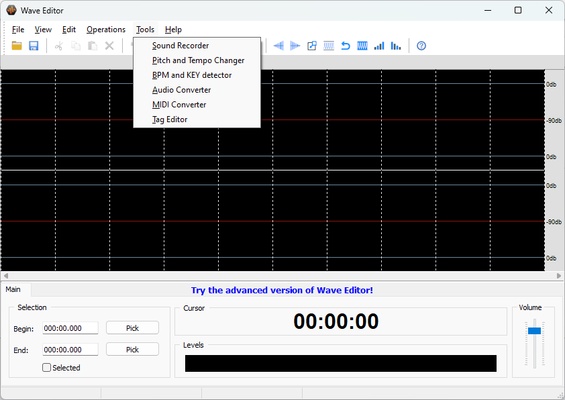Click the falling bars fade-out icon

coord(396,46)
